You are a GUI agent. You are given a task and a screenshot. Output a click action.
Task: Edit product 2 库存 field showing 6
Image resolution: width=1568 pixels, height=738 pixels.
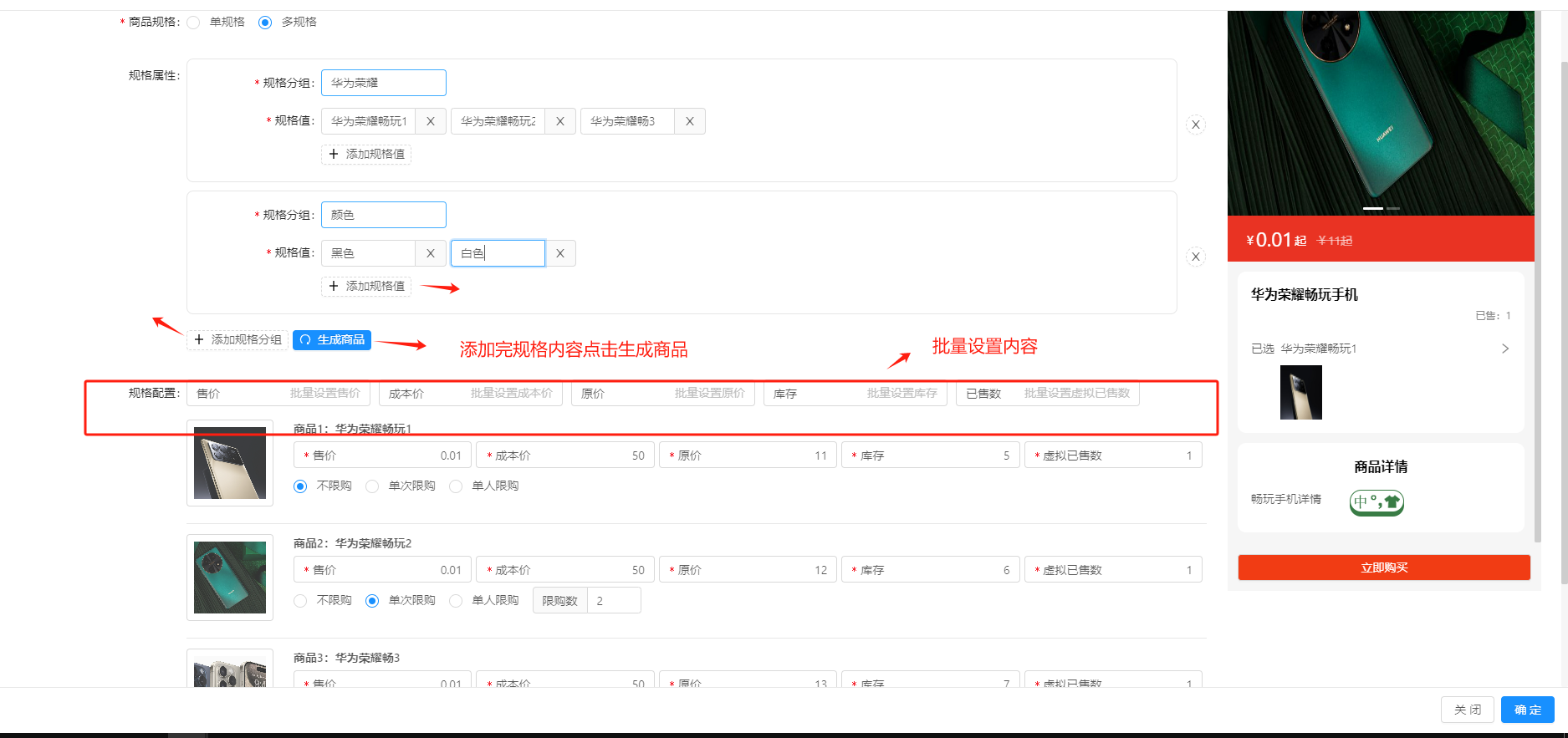click(931, 570)
